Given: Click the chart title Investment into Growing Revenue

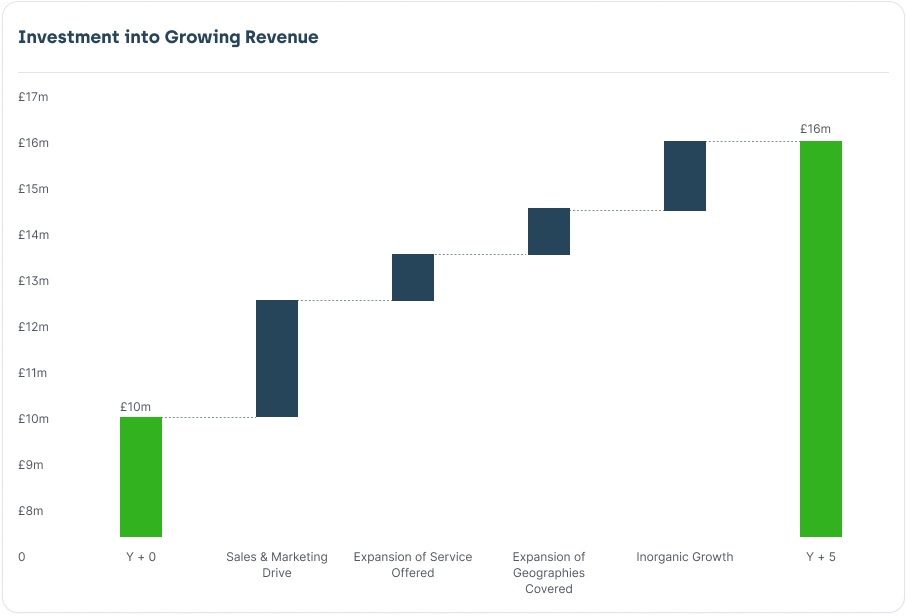Looking at the screenshot, I should 168,37.
